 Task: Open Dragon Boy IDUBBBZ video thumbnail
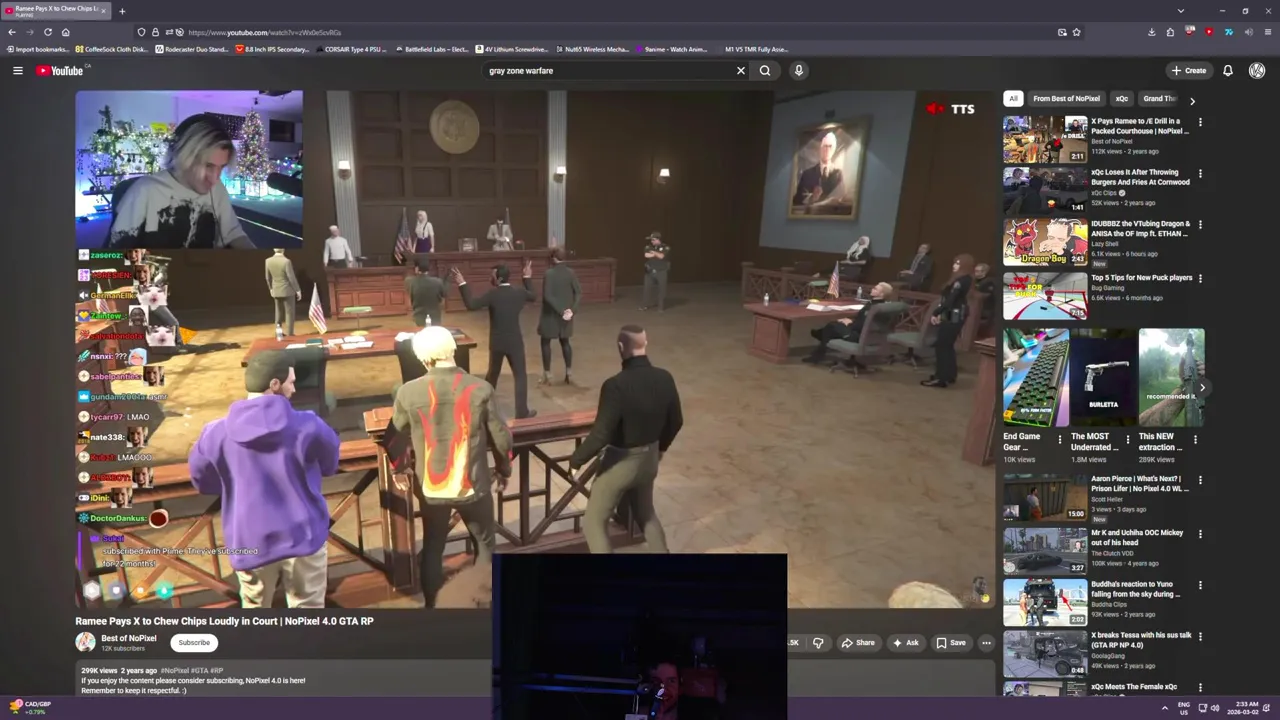1045,242
